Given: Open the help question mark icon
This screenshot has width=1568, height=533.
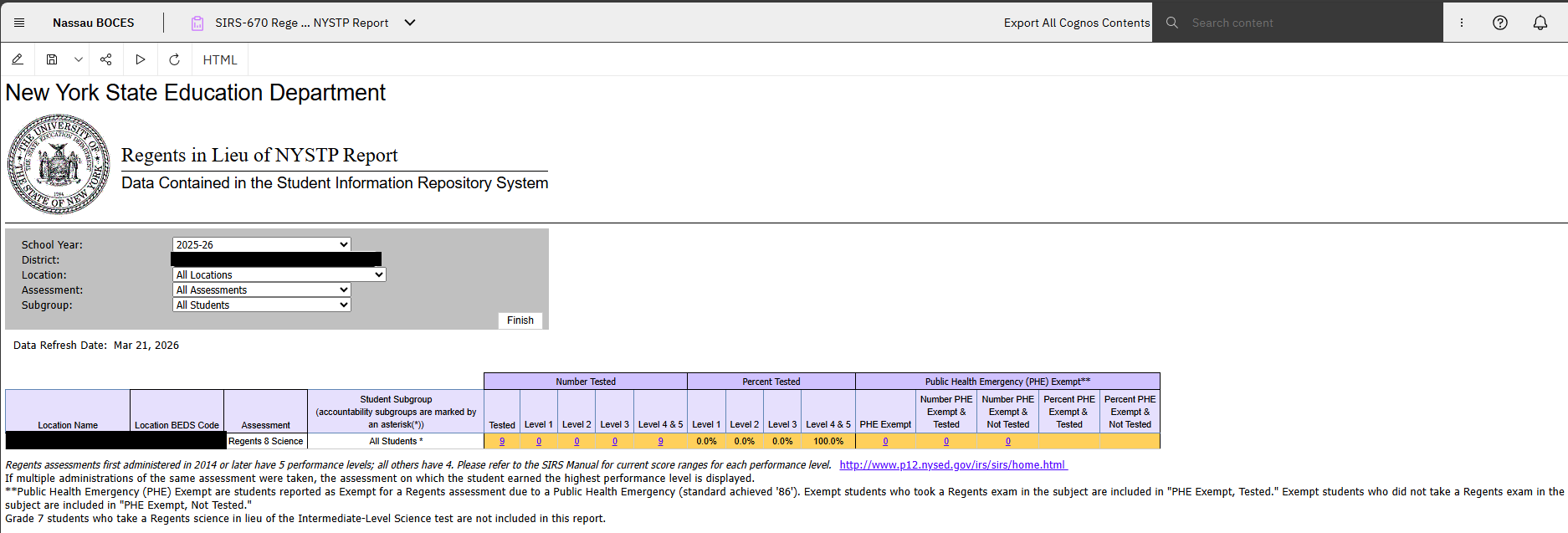Looking at the screenshot, I should [x=1500, y=23].
